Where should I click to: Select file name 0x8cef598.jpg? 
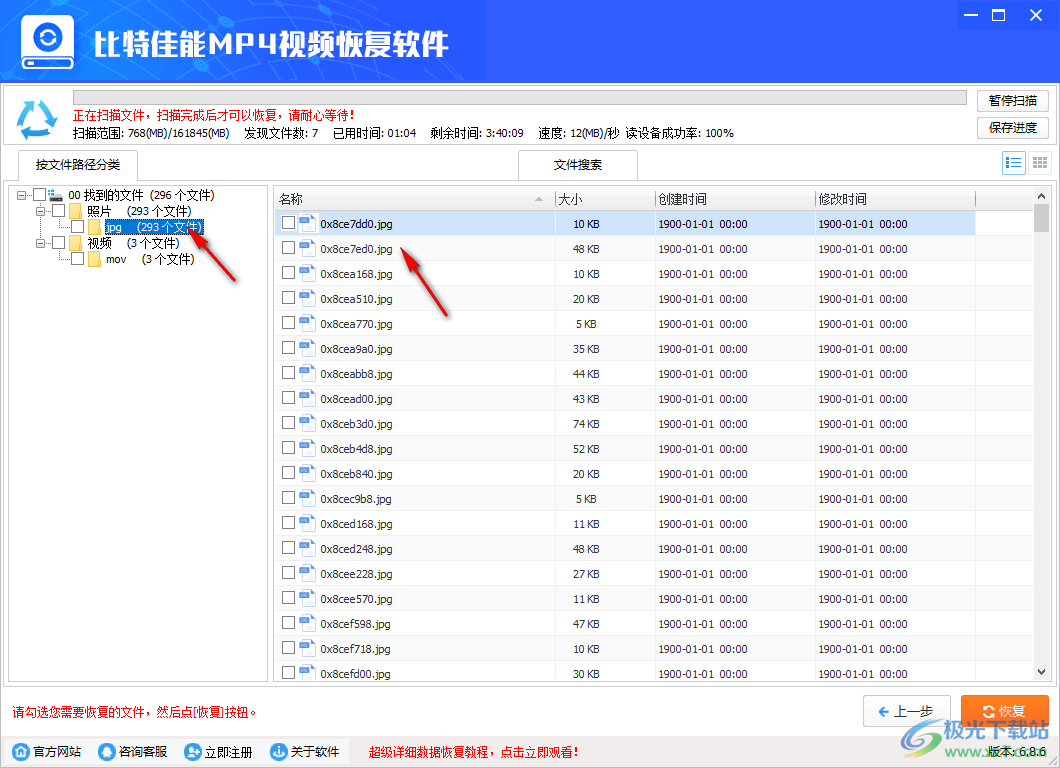(x=356, y=623)
